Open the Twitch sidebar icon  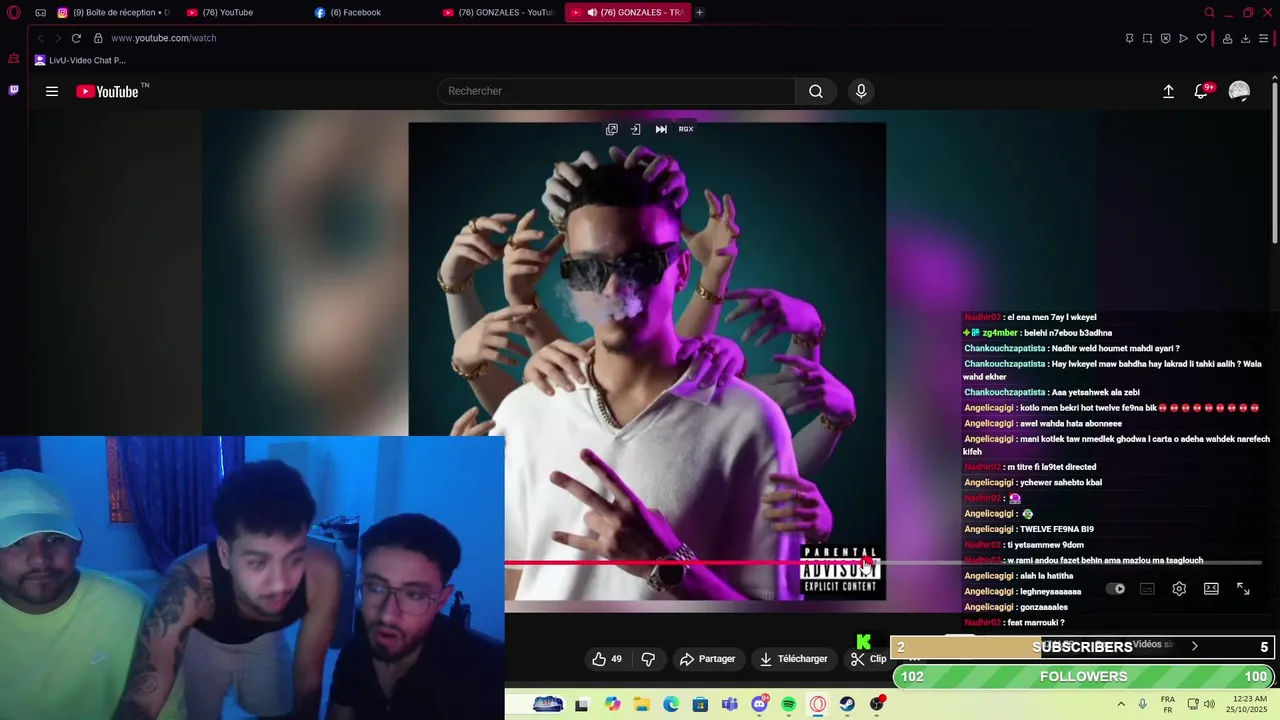pos(13,90)
